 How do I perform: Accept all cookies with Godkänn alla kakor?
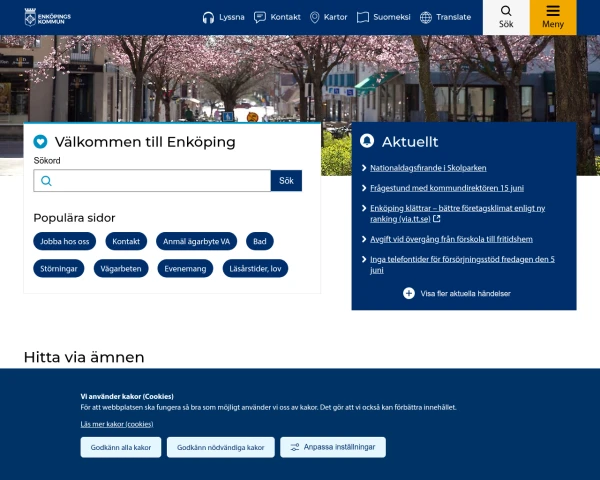121,447
